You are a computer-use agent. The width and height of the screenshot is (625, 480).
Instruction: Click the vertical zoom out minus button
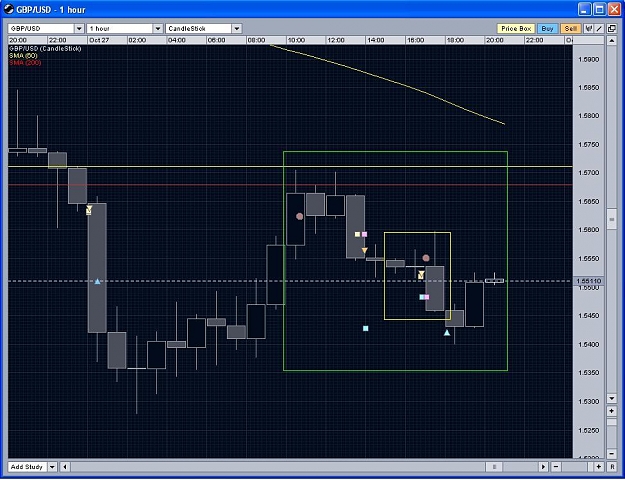(612, 454)
